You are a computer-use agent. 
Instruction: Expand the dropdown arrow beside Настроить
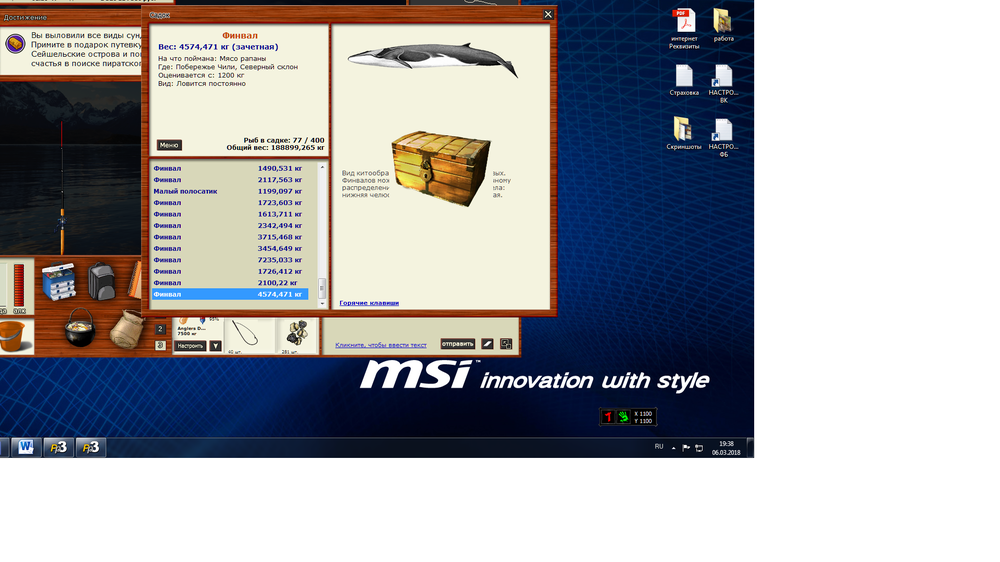click(x=215, y=346)
